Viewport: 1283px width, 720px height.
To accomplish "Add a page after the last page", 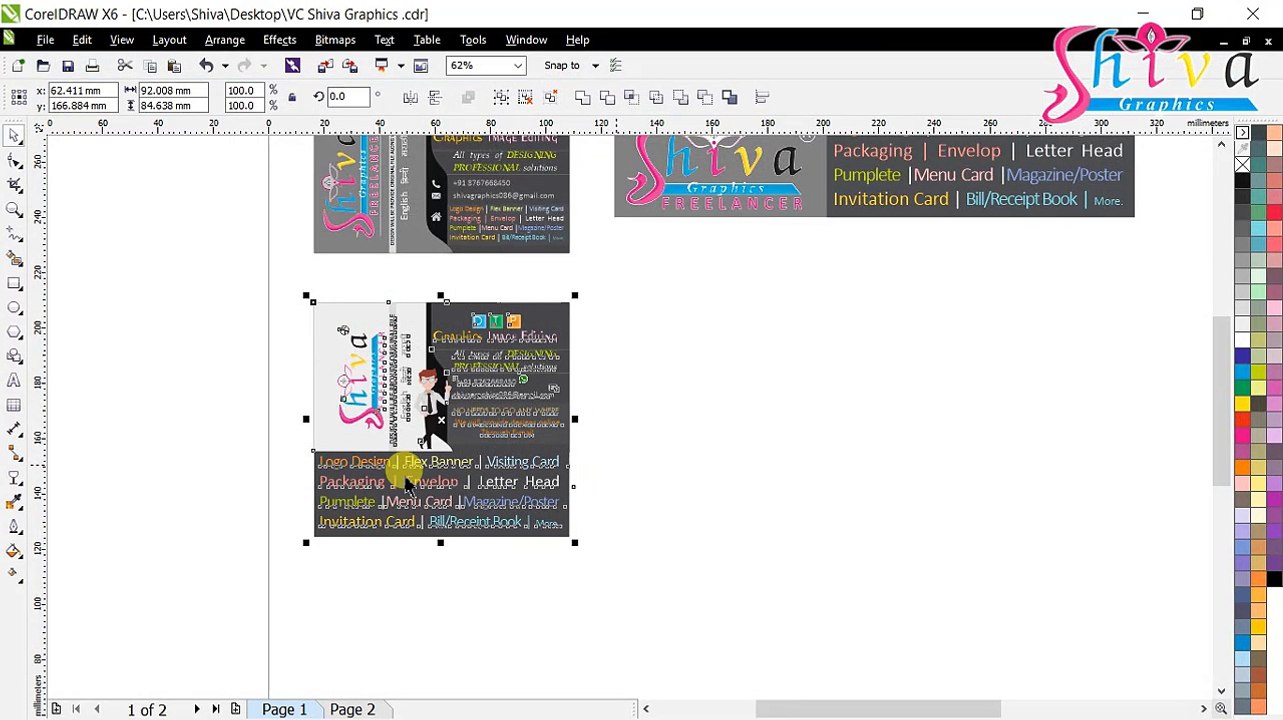I will 235,710.
